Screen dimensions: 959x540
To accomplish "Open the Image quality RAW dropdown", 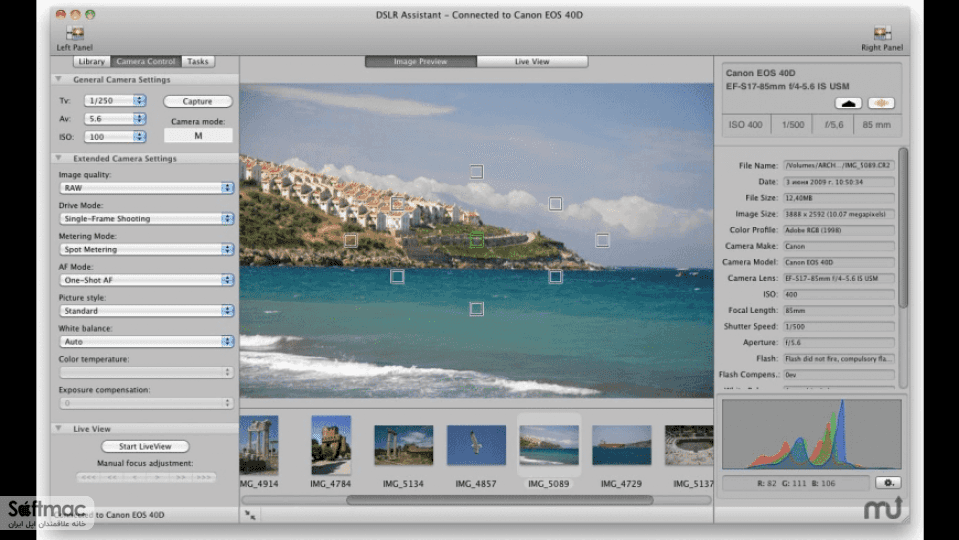I will point(146,188).
